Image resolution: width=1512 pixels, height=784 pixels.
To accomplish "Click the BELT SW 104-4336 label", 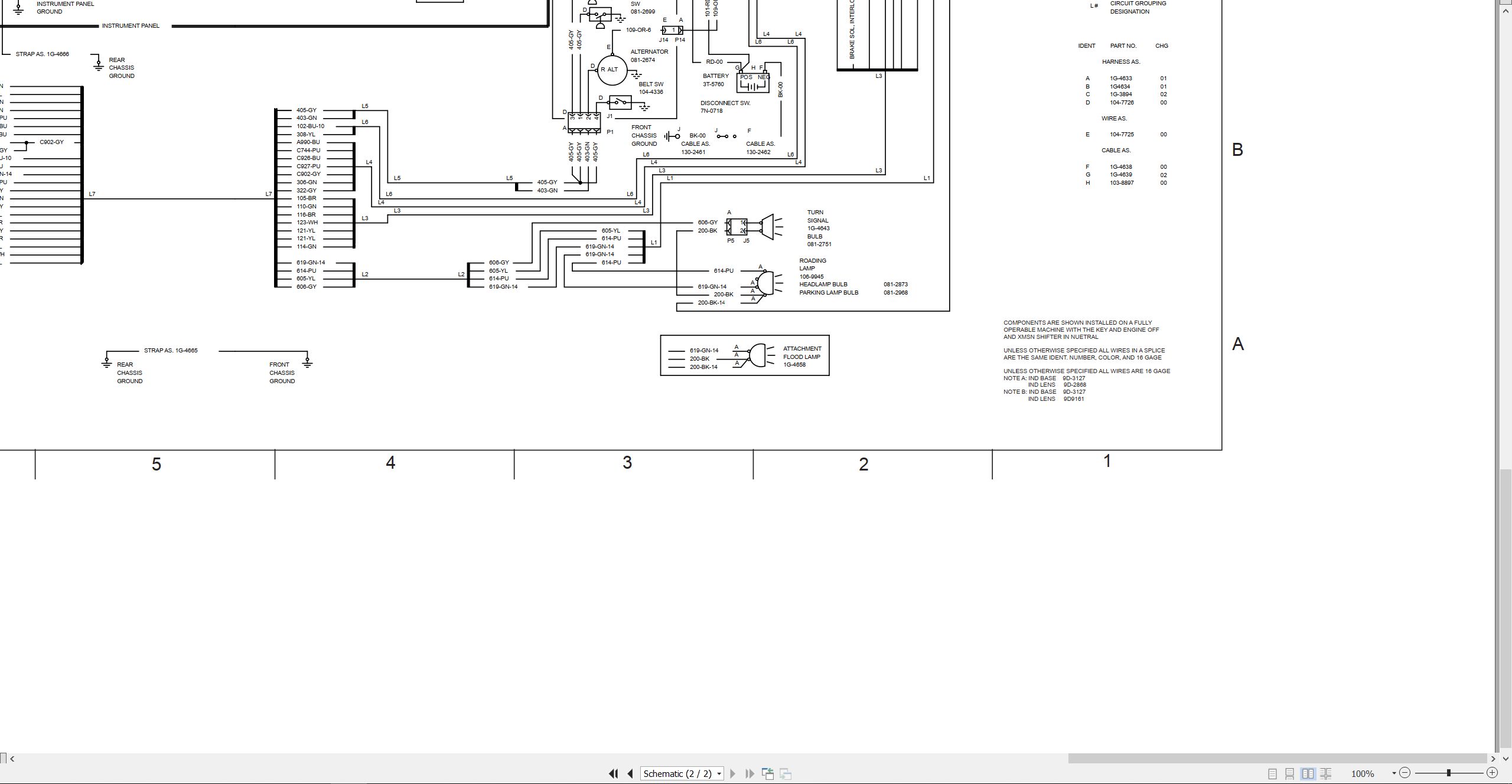I will 651,88.
